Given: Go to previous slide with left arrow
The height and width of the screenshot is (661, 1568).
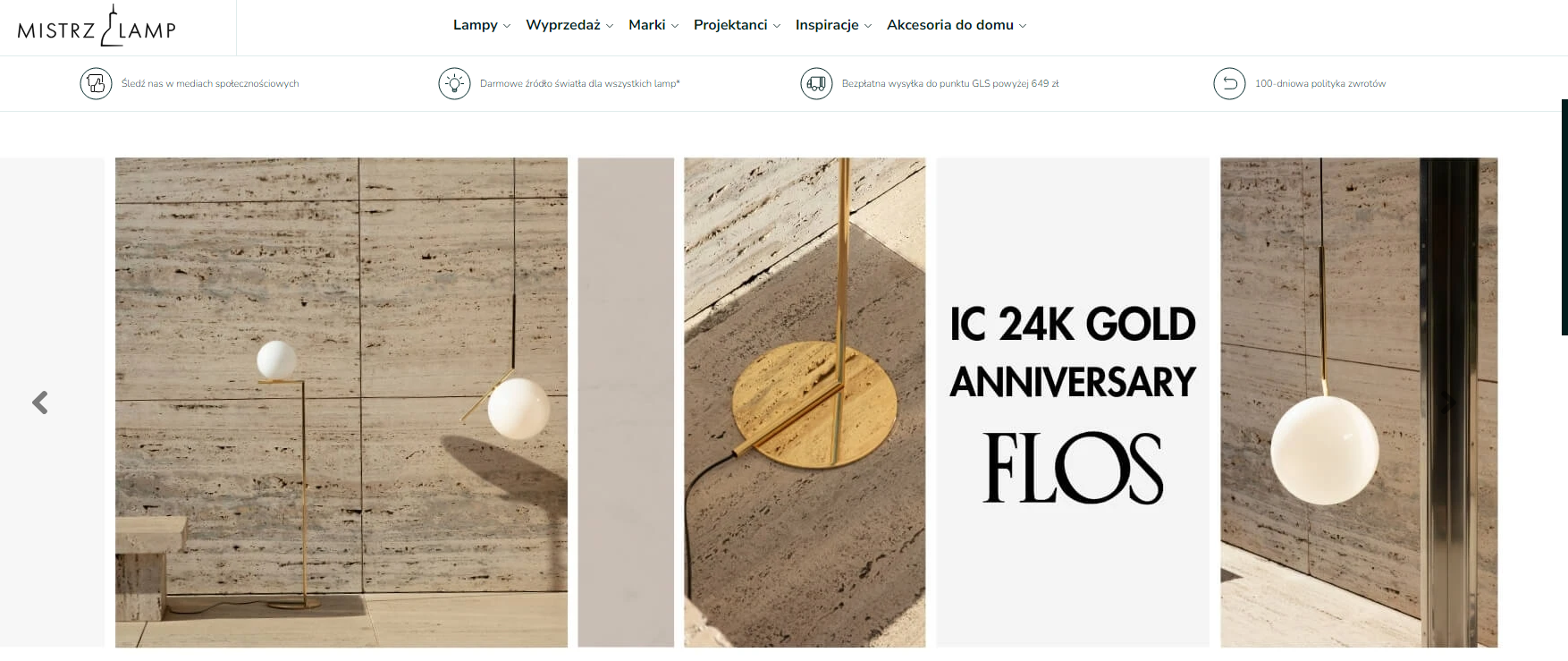Looking at the screenshot, I should pos(40,403).
